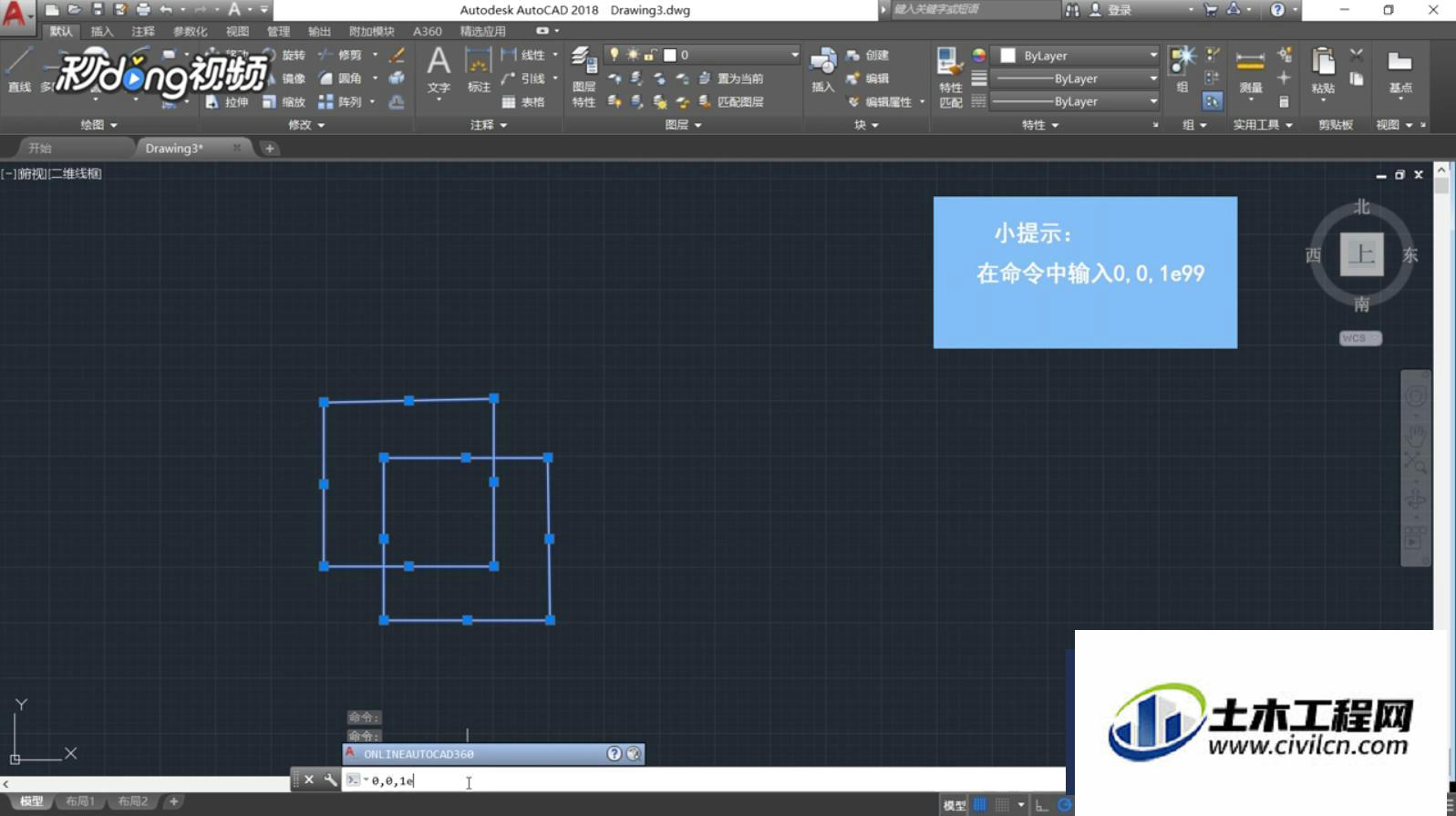The image size is (1456, 816).
Task: Toggle layer freeze sun icon
Action: pos(632,55)
